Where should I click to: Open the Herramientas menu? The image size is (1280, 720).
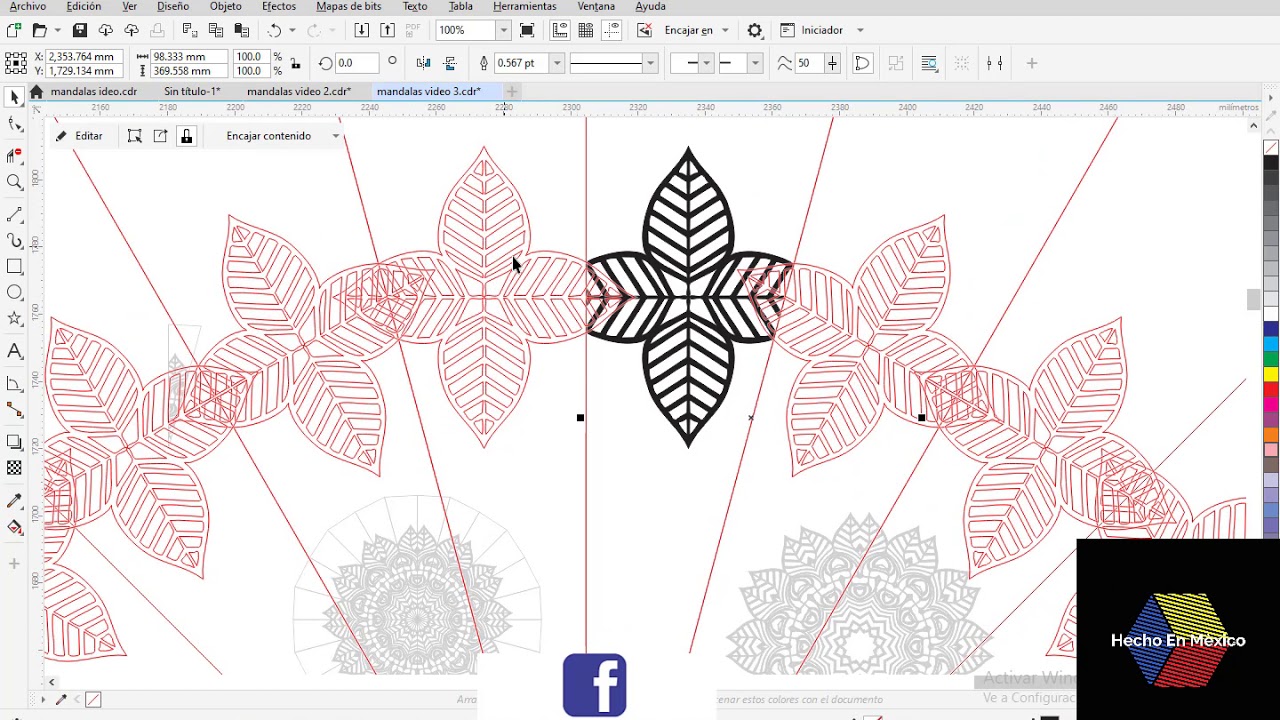click(x=525, y=6)
